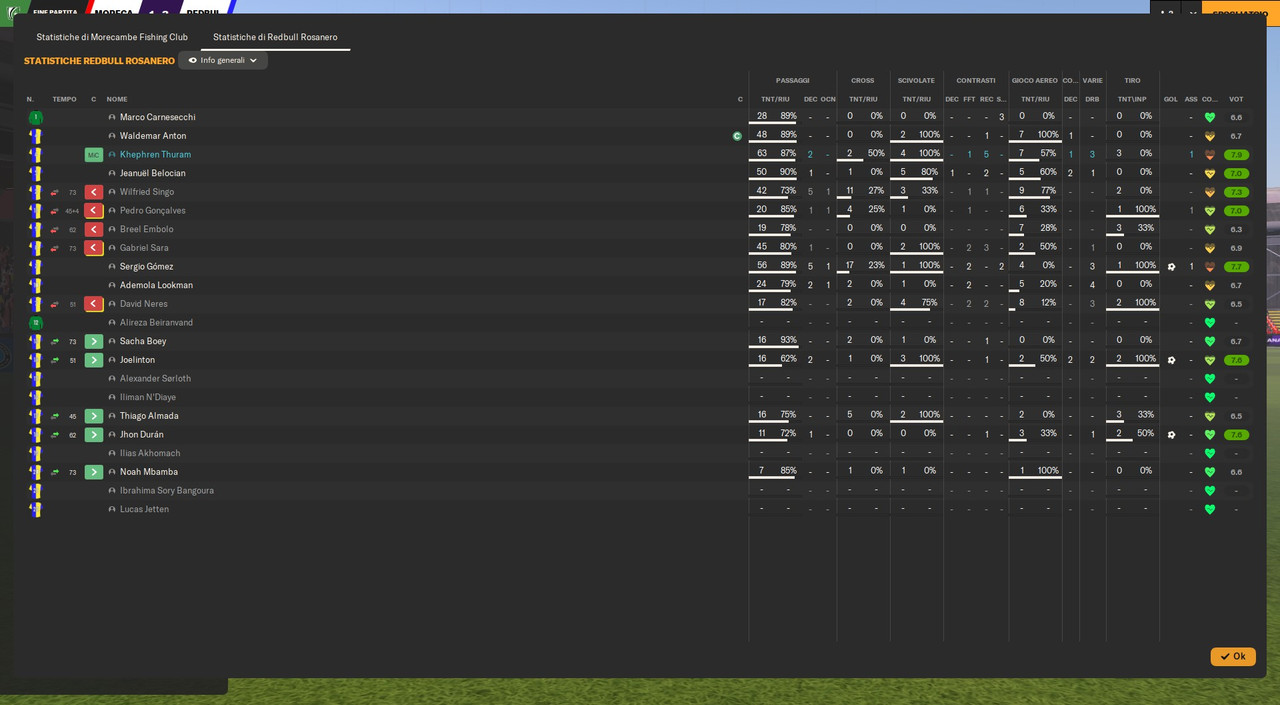Click Khephren Thuram's passing bar showing 63 87%
This screenshot has width=1280, height=705.
pyautogui.click(x=775, y=154)
